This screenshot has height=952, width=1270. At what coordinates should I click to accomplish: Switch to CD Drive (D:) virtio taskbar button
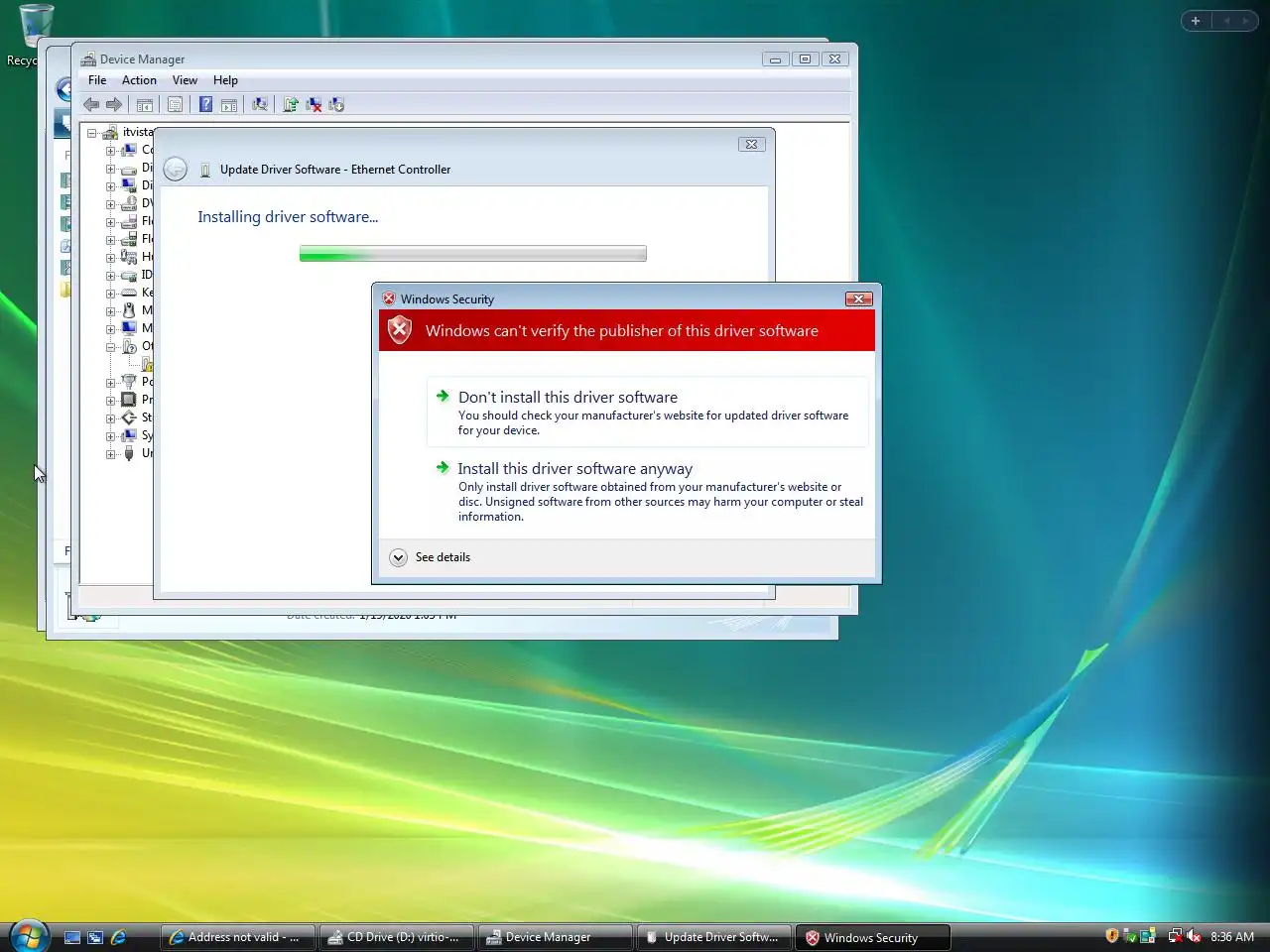[397, 937]
